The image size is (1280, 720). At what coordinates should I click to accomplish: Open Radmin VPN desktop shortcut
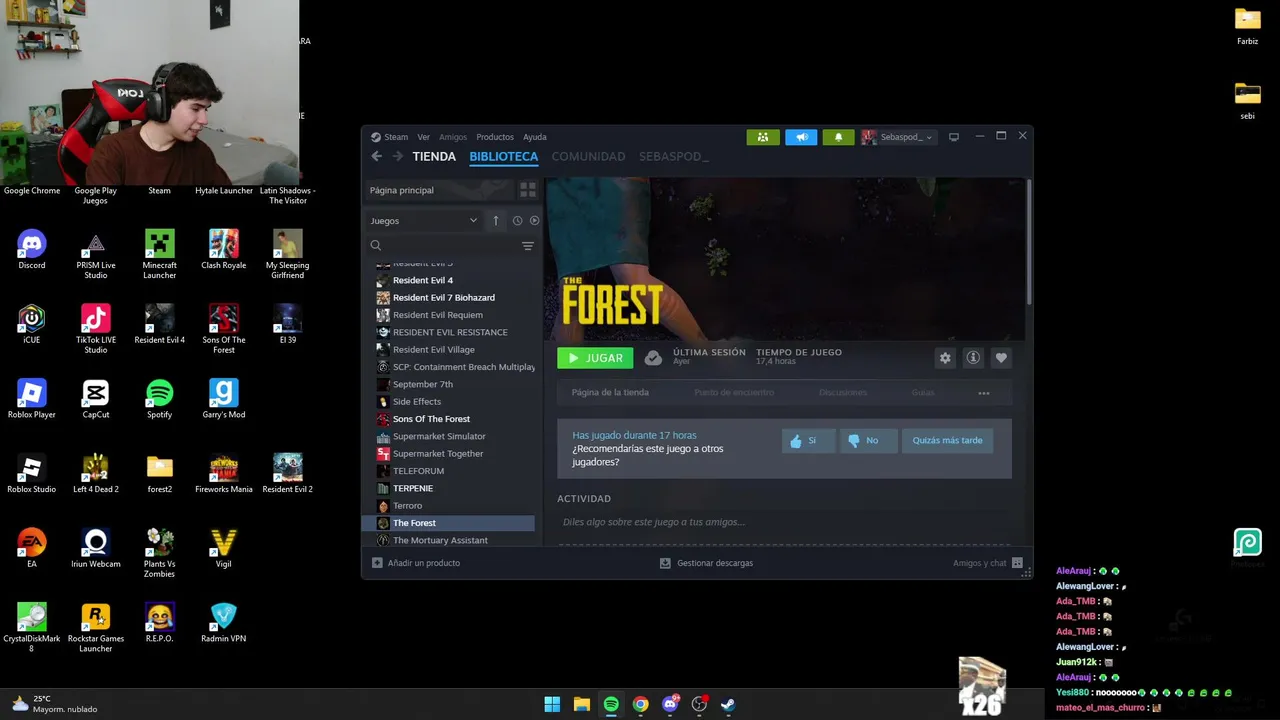223,623
